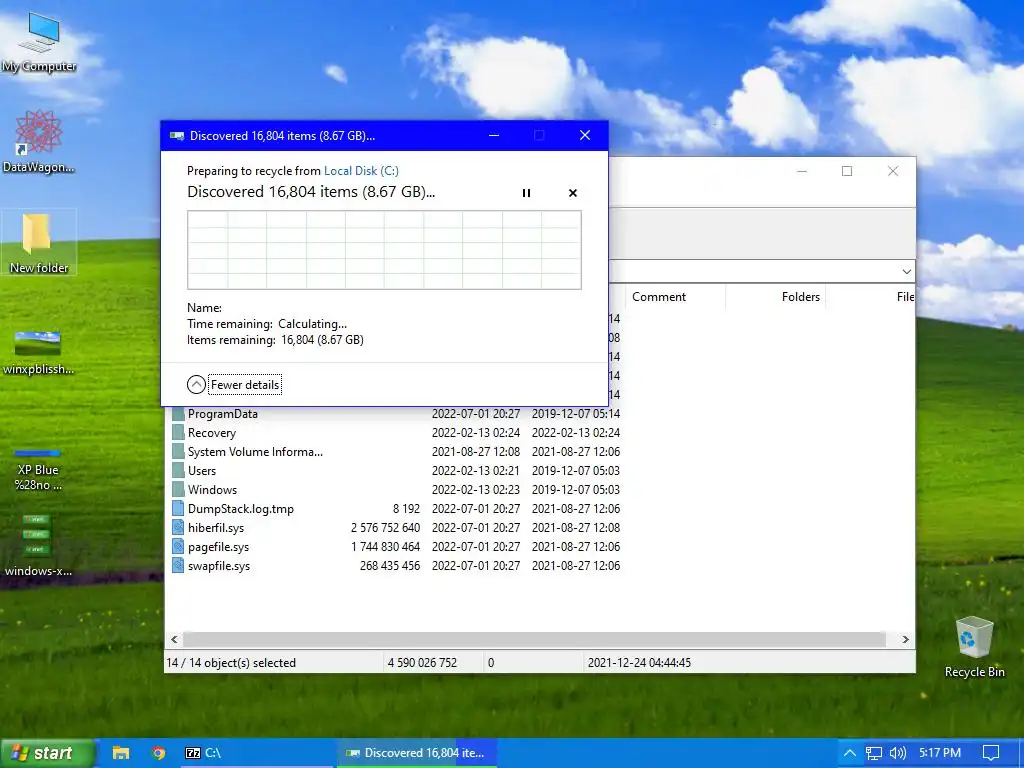
Task: Select swapfile.sys file row
Action: coord(396,566)
